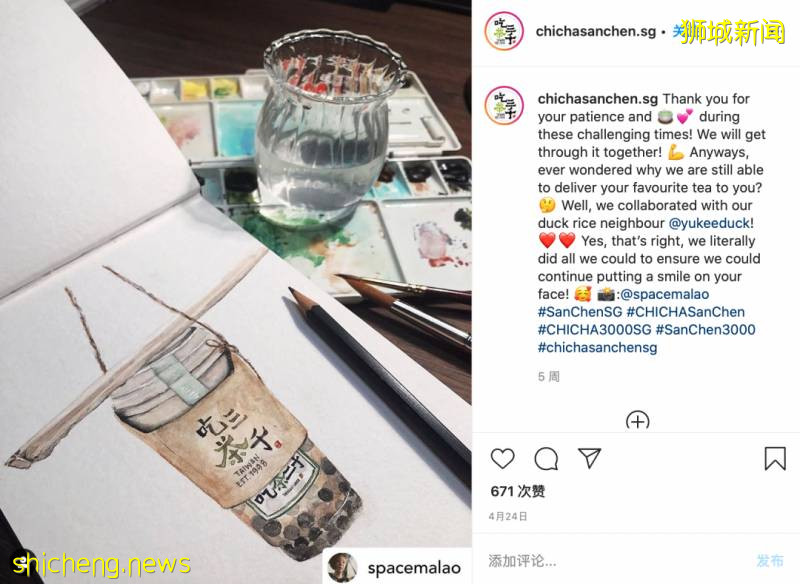This screenshot has width=800, height=584.
Task: Save post with bookmark icon
Action: pos(774,458)
